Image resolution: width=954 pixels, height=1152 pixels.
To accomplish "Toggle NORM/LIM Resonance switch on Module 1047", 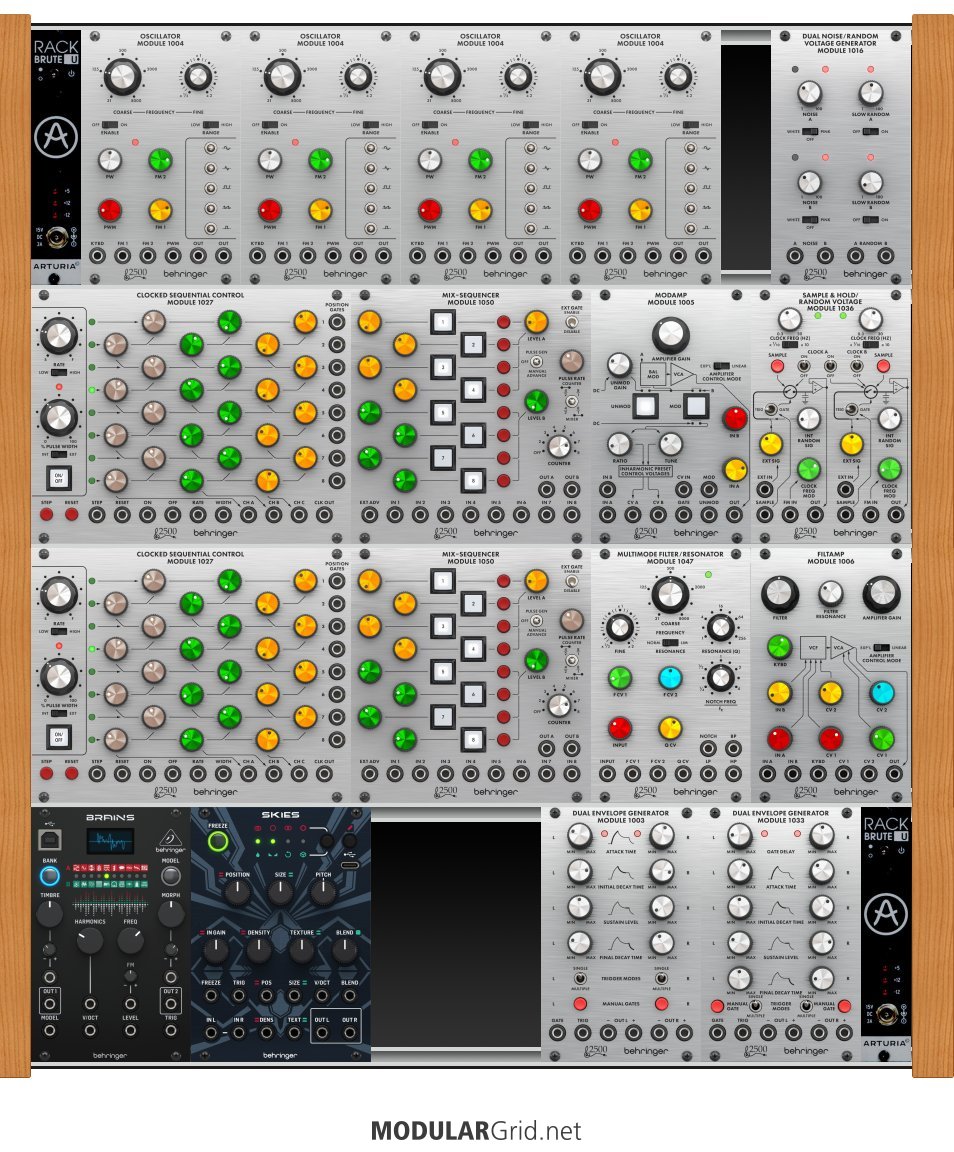I will [670, 642].
